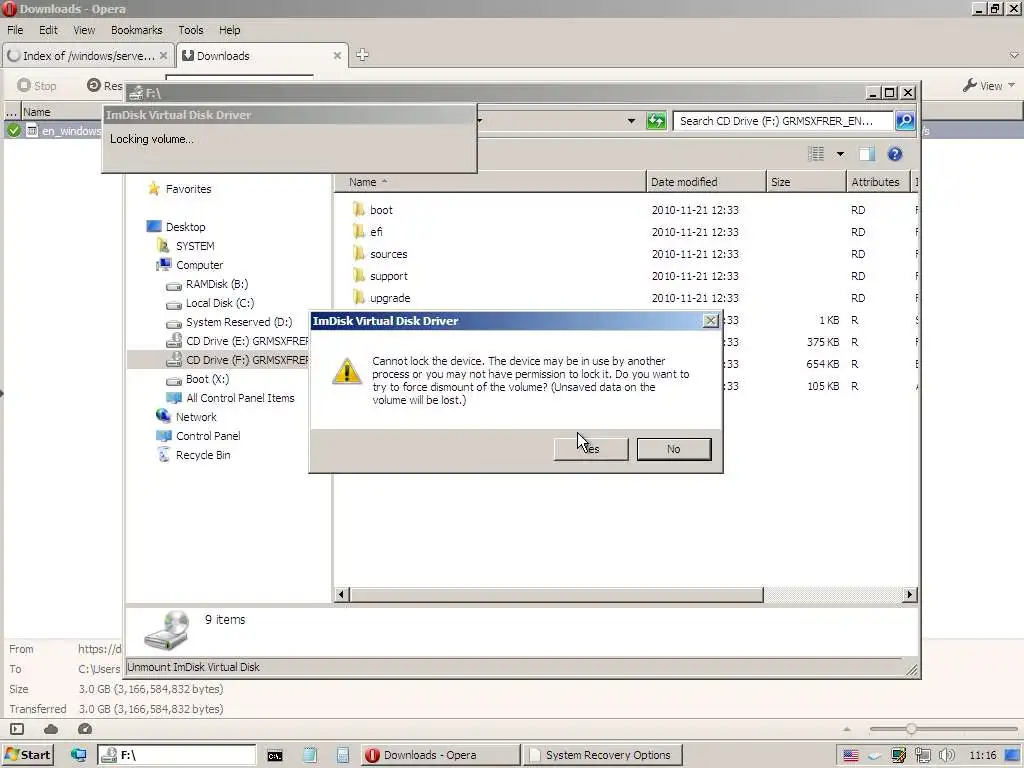
Task: Click the Opera Link cloud icon
Action: pyautogui.click(x=51, y=729)
